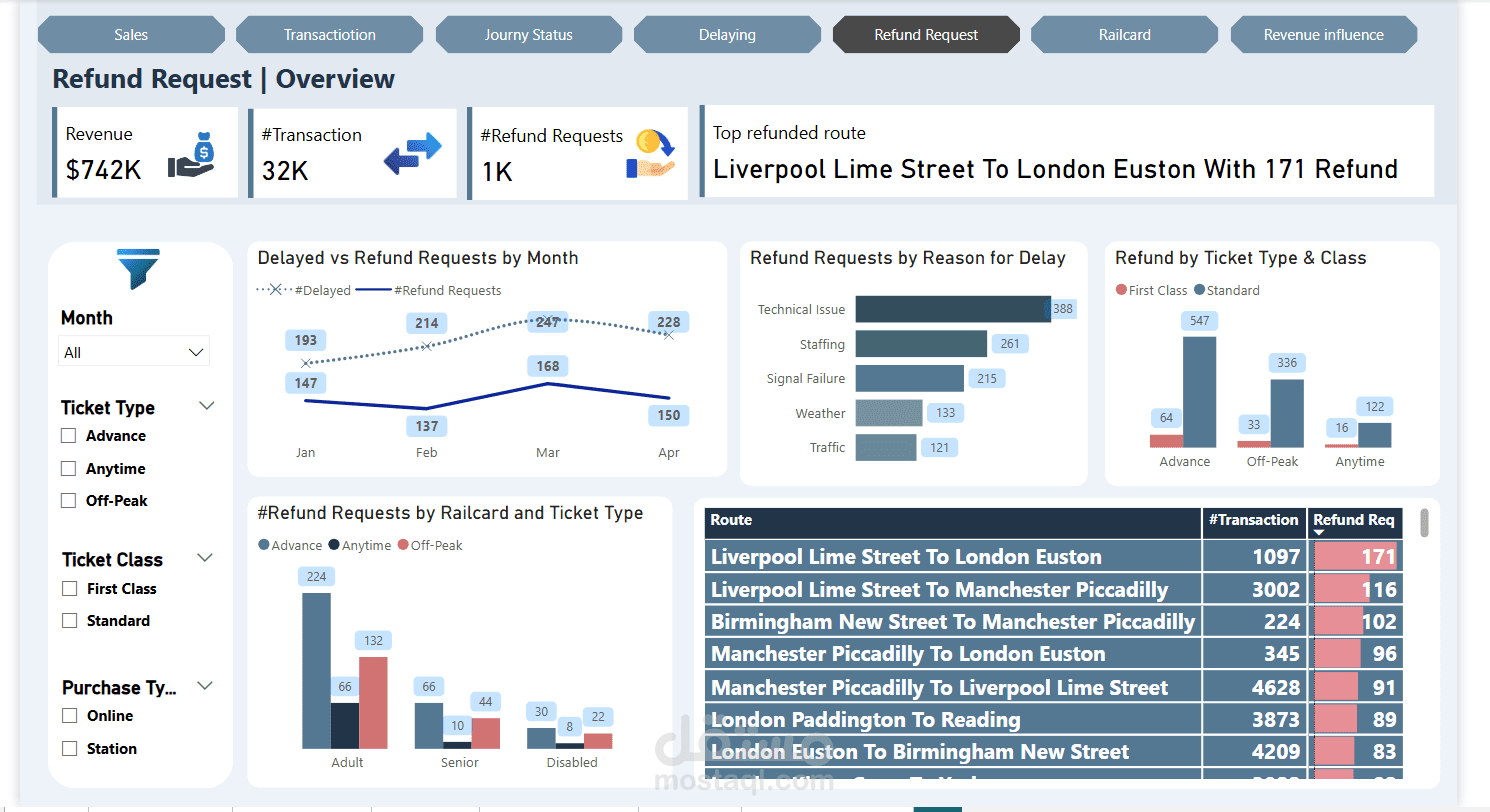1490x812 pixels.
Task: Click the Adult Advance bar labeled 224
Action: [316, 671]
